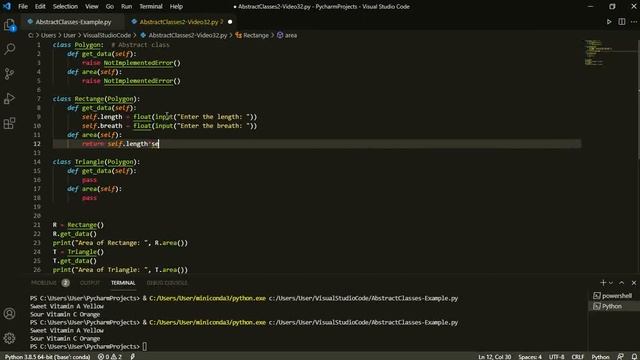Select Python 3.8.5 interpreter in status bar
The width and height of the screenshot is (640, 360).
click(47, 357)
